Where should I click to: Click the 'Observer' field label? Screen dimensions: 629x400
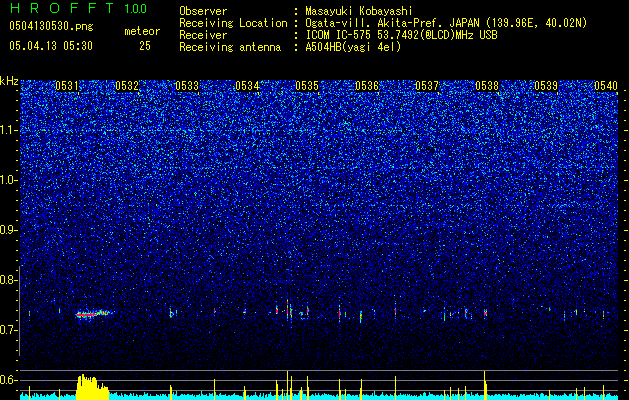point(203,12)
